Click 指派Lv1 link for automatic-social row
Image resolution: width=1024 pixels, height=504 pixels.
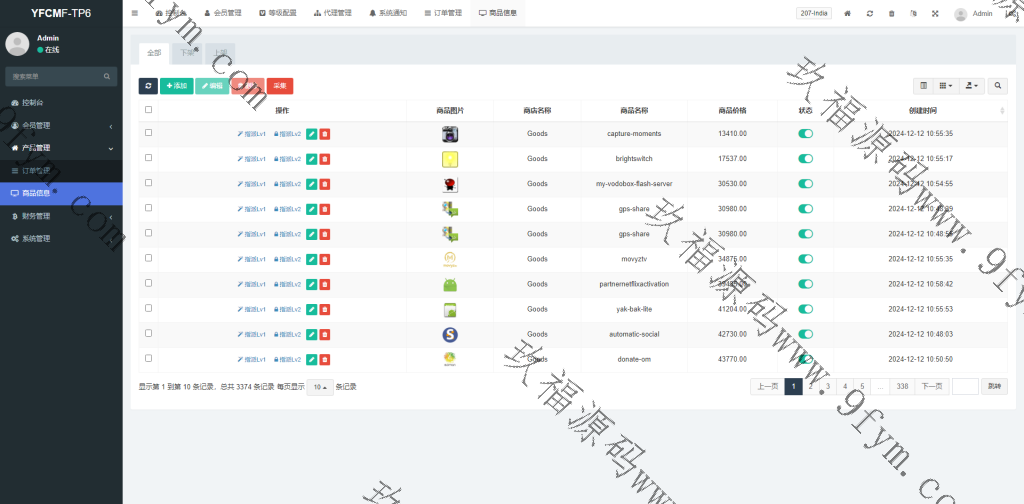[x=252, y=334]
